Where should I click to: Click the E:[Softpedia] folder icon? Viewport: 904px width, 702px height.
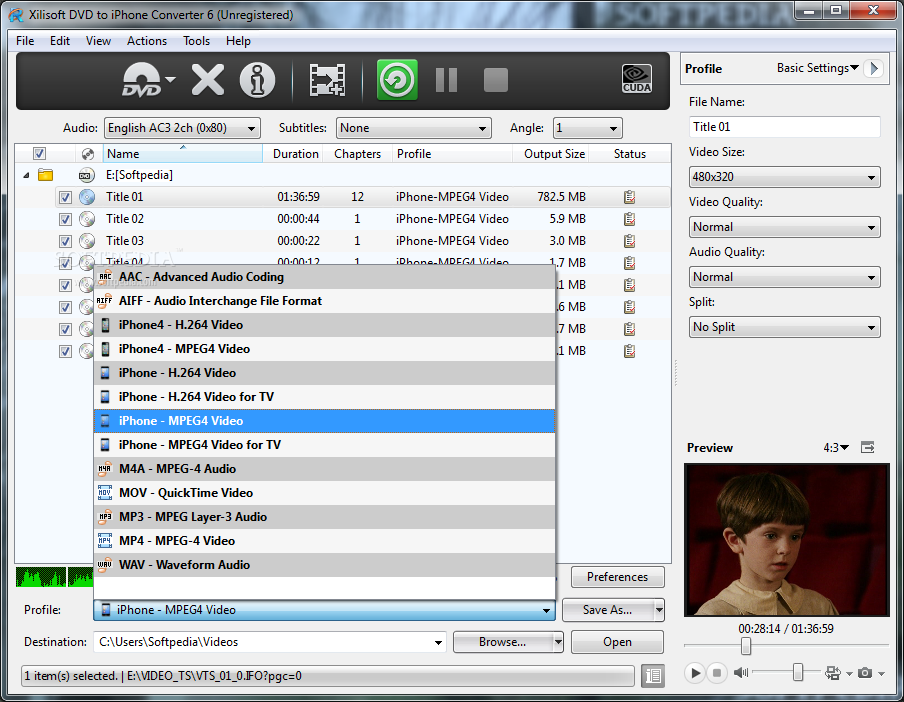point(46,175)
